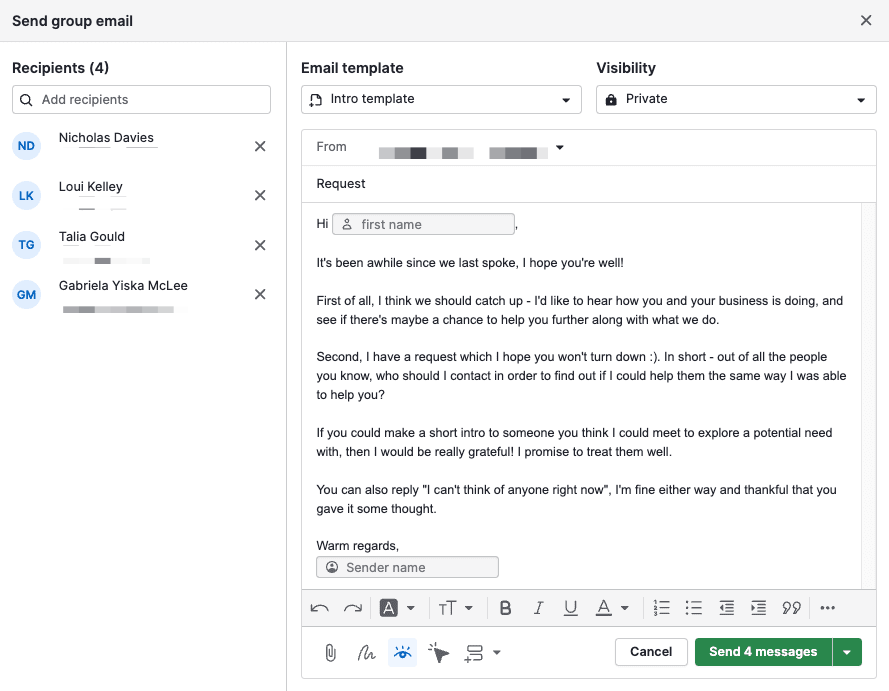Apply italic formatting
This screenshot has width=889, height=691.
tap(538, 607)
